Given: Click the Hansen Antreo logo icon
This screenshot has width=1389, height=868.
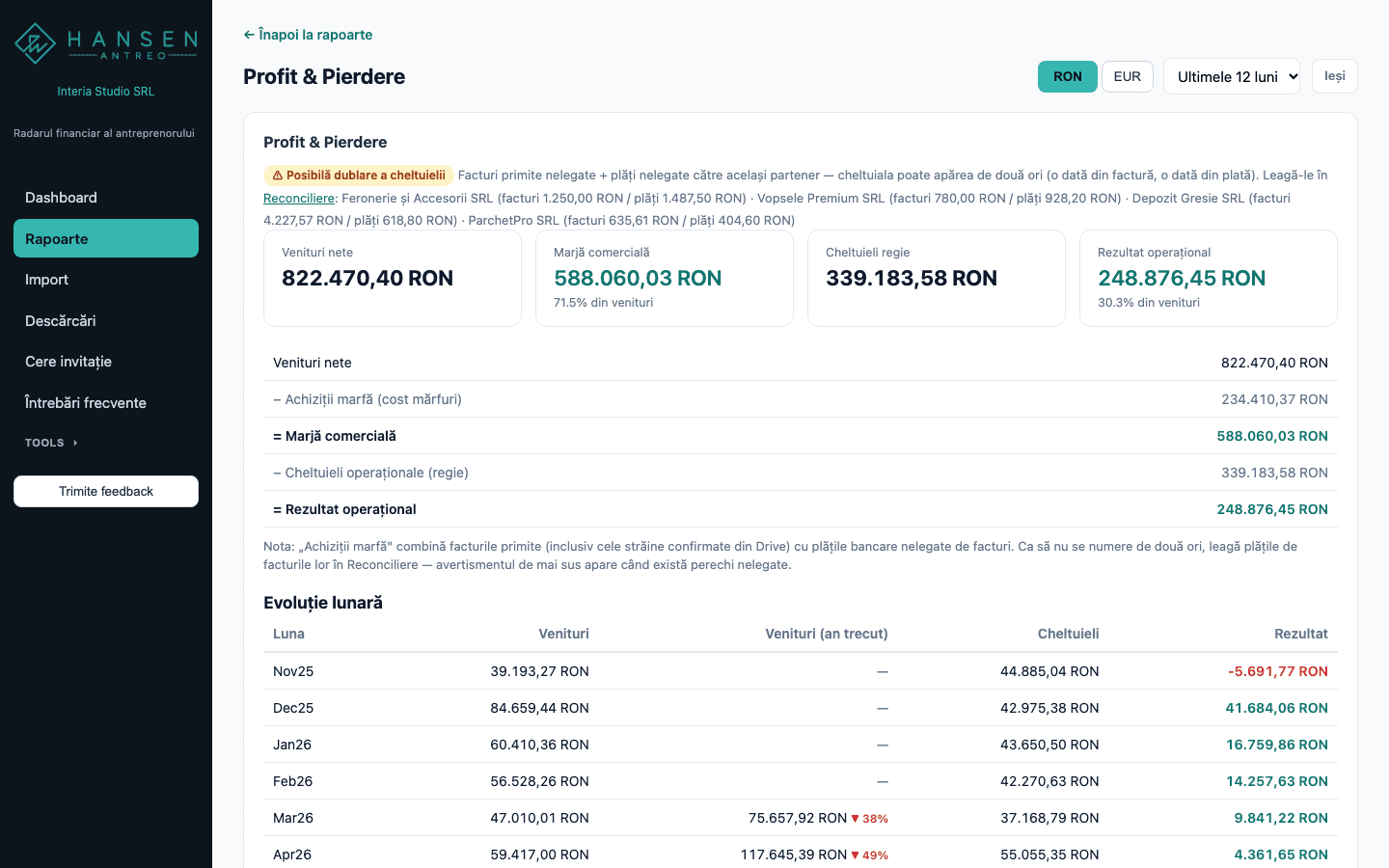Looking at the screenshot, I should click(36, 43).
